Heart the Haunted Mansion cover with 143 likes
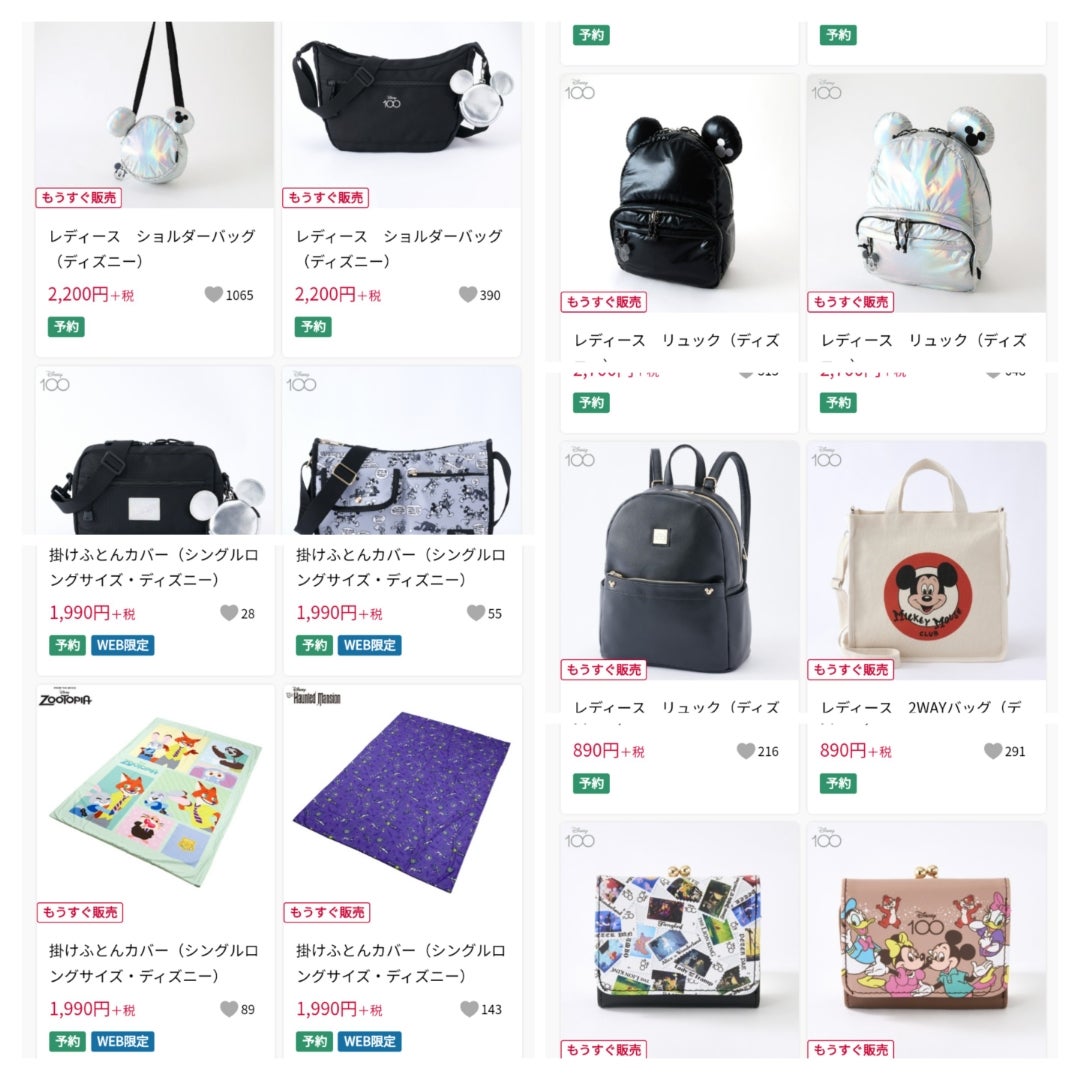Screen dimensions: 1080x1080 pos(469,1009)
